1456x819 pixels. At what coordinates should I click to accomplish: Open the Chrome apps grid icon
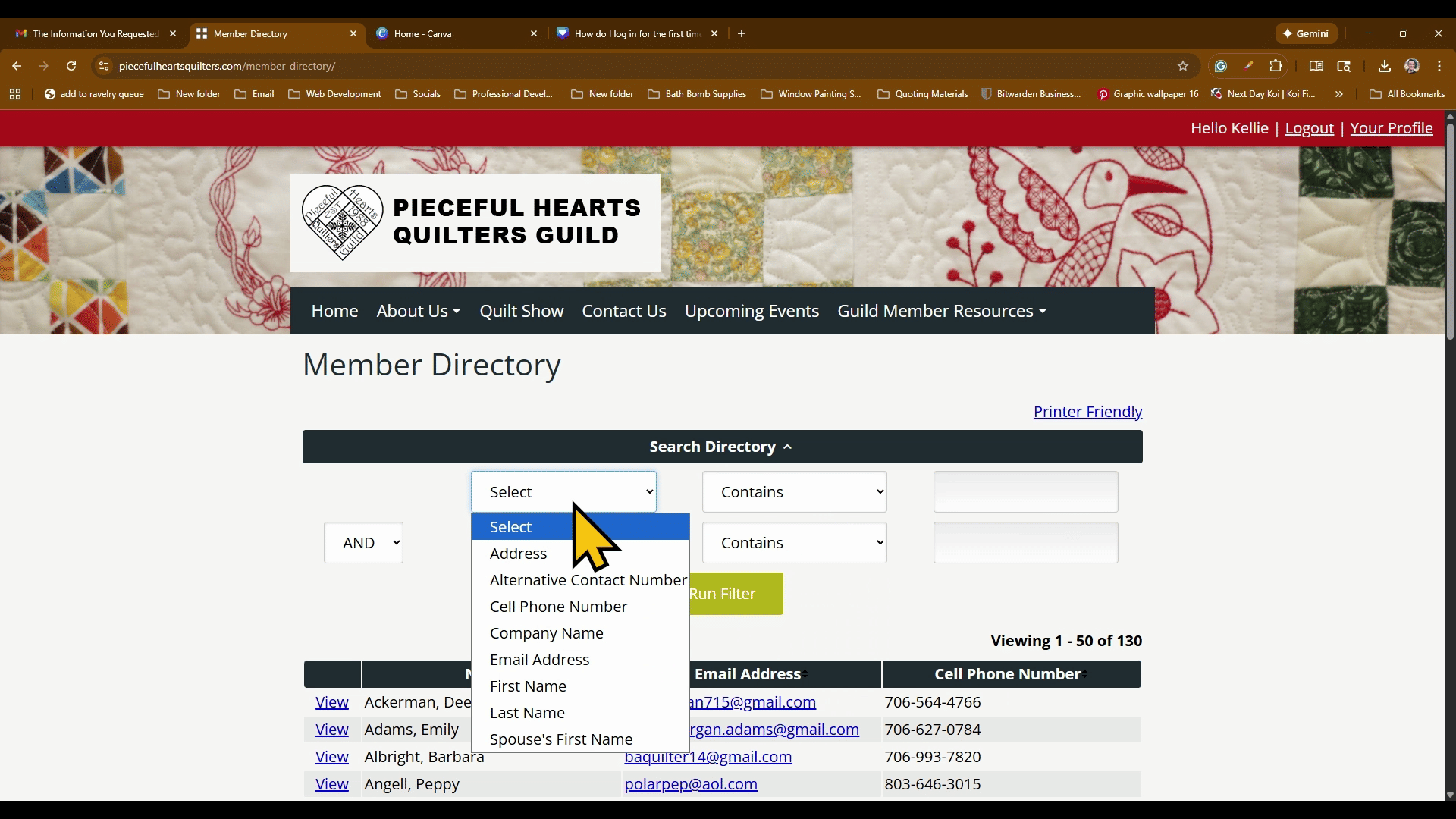15,94
